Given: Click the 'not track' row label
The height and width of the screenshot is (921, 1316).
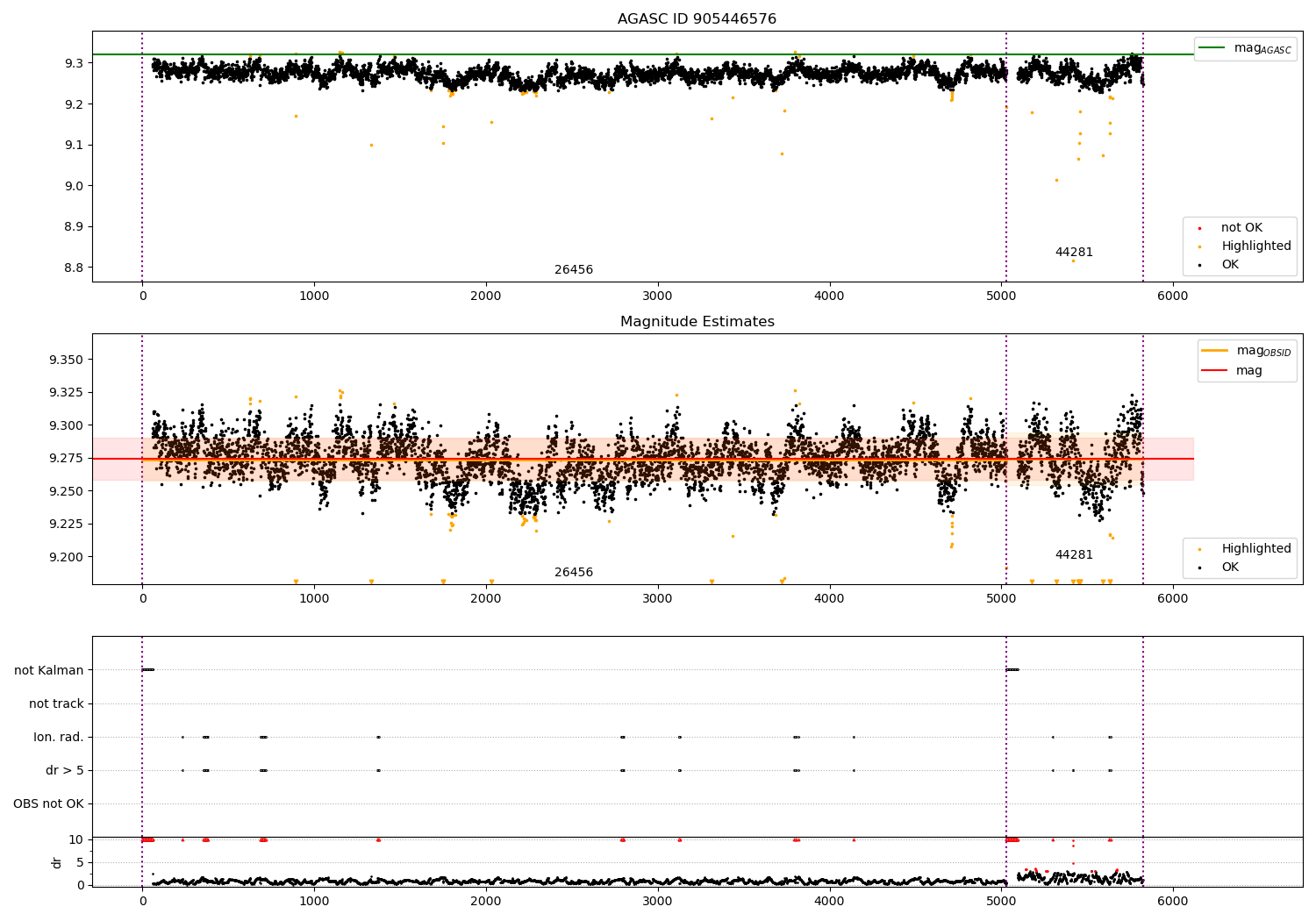Looking at the screenshot, I should pyautogui.click(x=56, y=703).
